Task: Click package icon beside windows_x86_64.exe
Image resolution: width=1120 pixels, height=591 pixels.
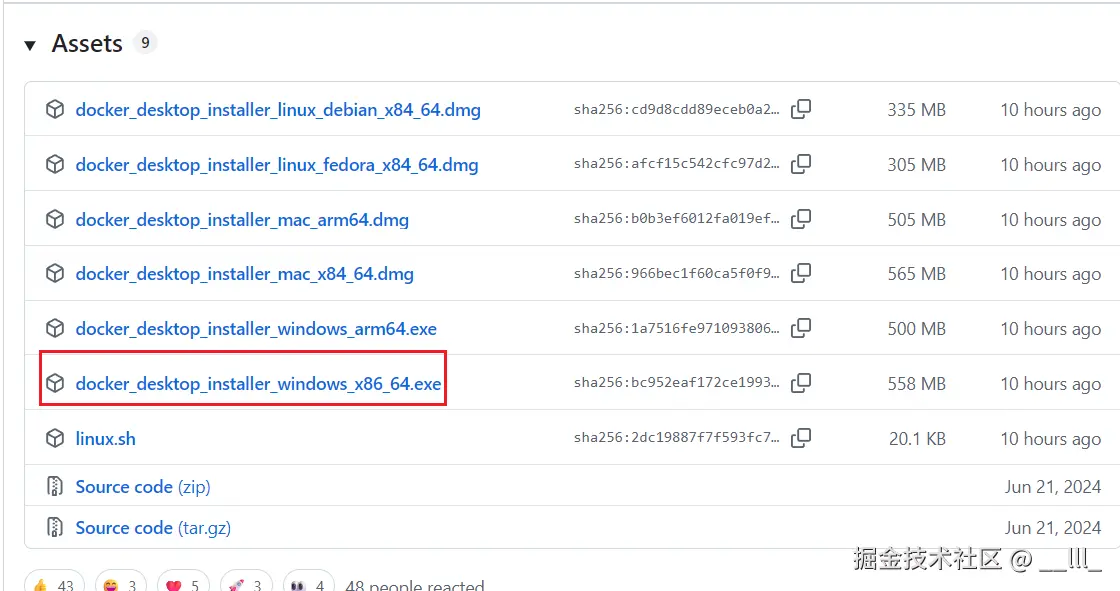Action: [x=55, y=384]
